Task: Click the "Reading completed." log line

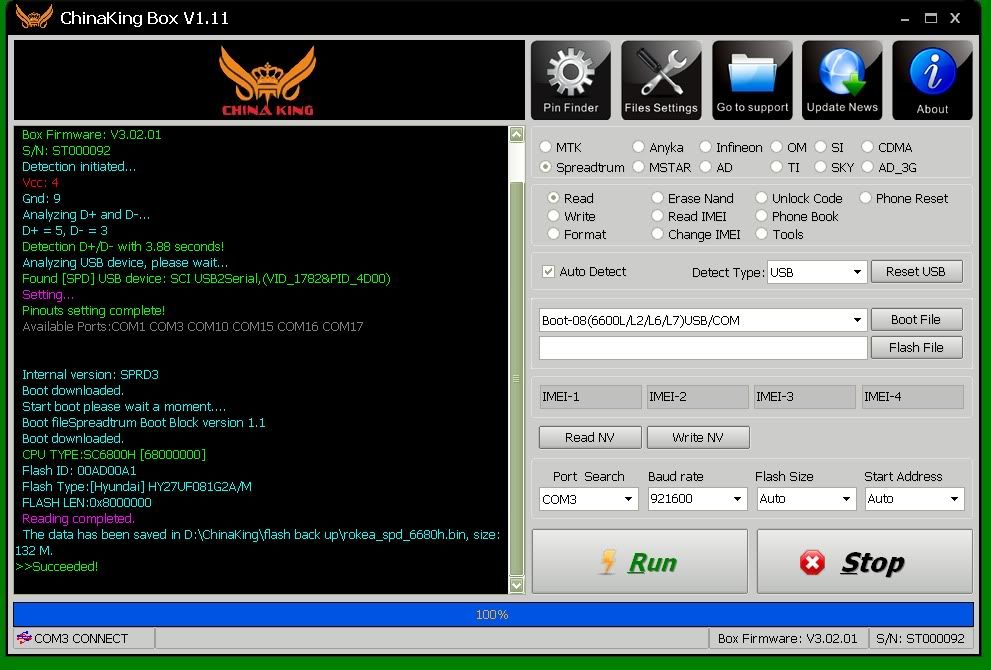Action: [x=78, y=518]
